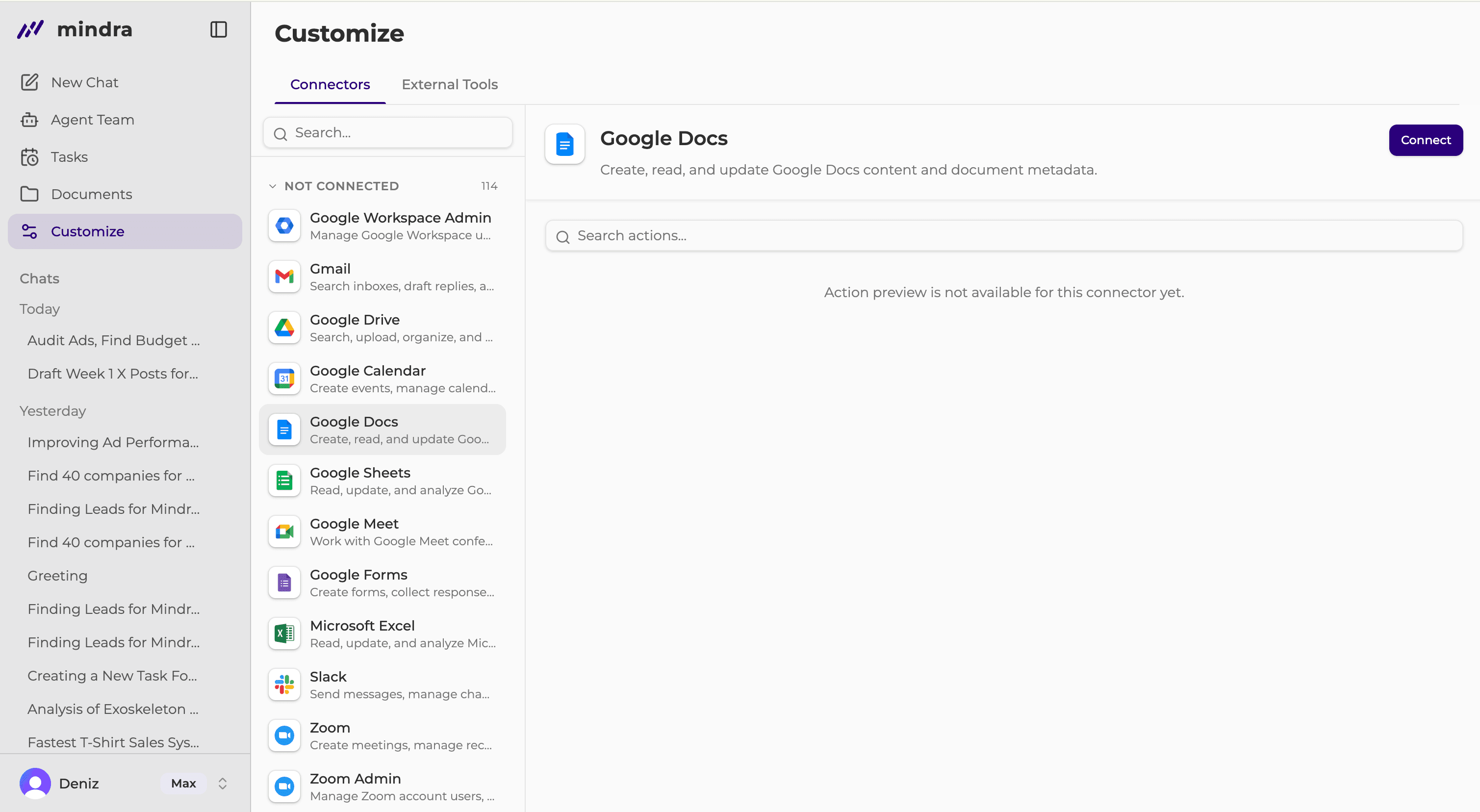Click the 114 connector count
This screenshot has width=1480, height=812.
489,186
